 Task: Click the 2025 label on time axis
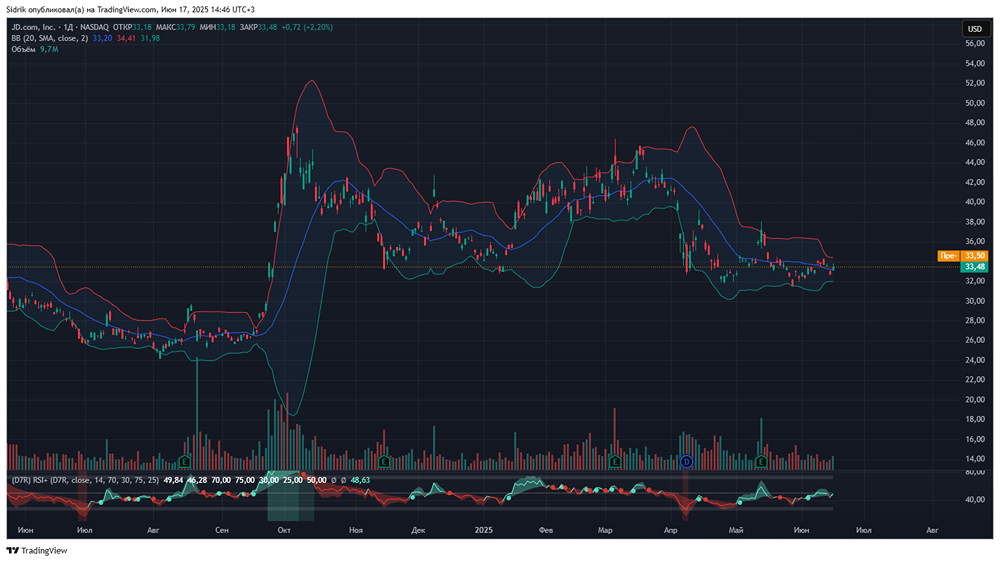[x=484, y=528]
